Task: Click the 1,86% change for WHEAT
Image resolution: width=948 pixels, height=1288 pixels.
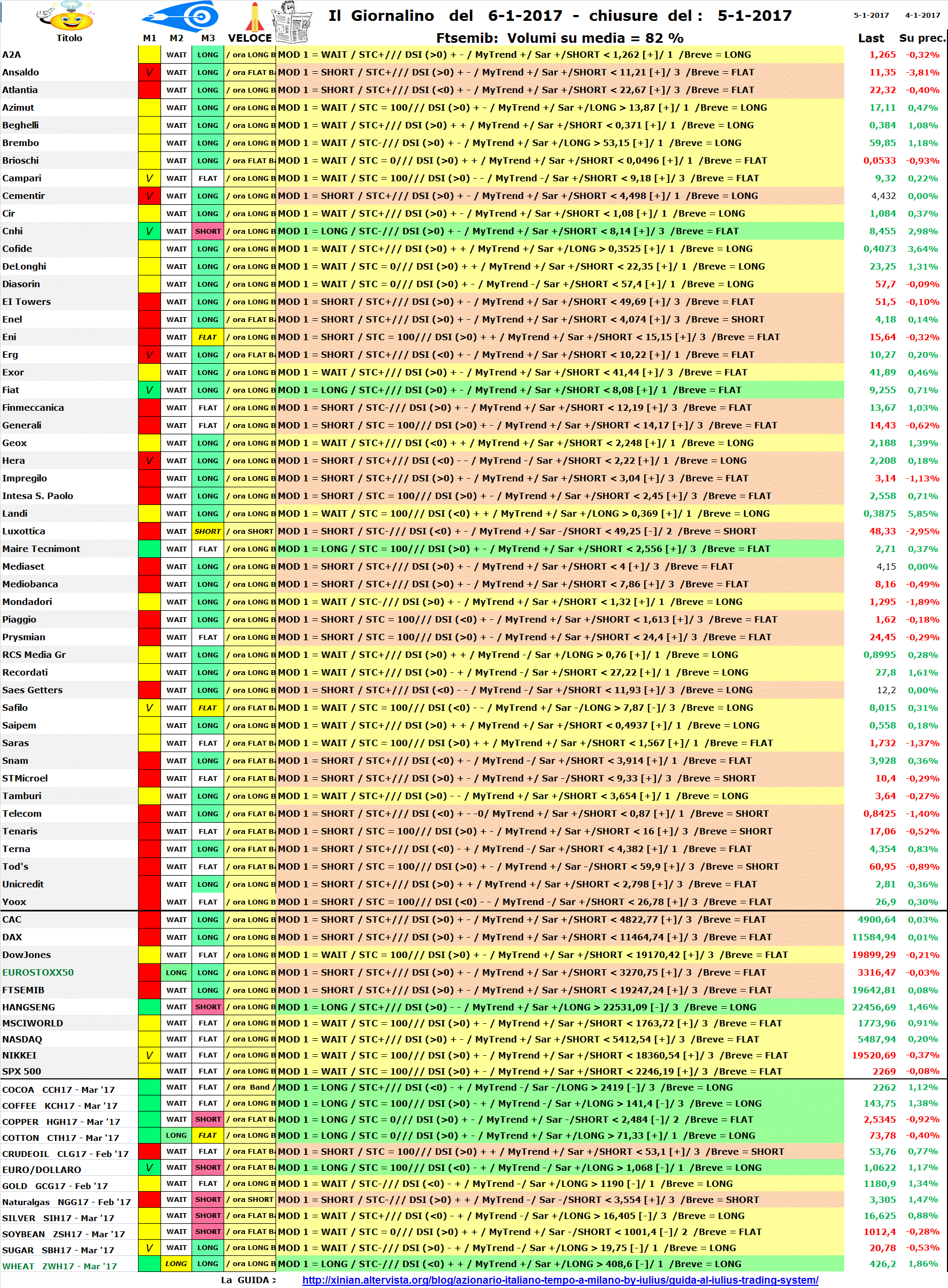Action: 923,1264
